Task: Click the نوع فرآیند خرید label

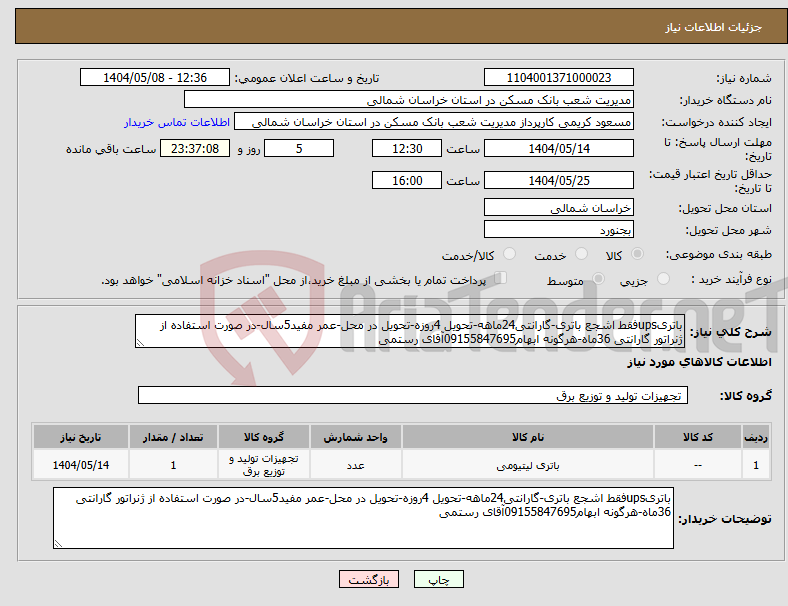Action: coord(731,279)
